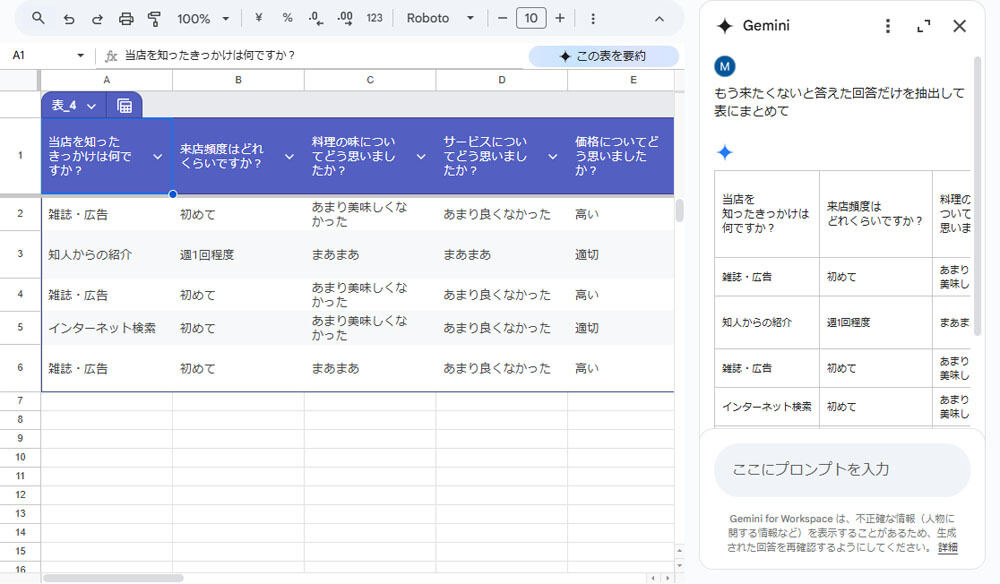Click the user avatar M

coord(724,66)
